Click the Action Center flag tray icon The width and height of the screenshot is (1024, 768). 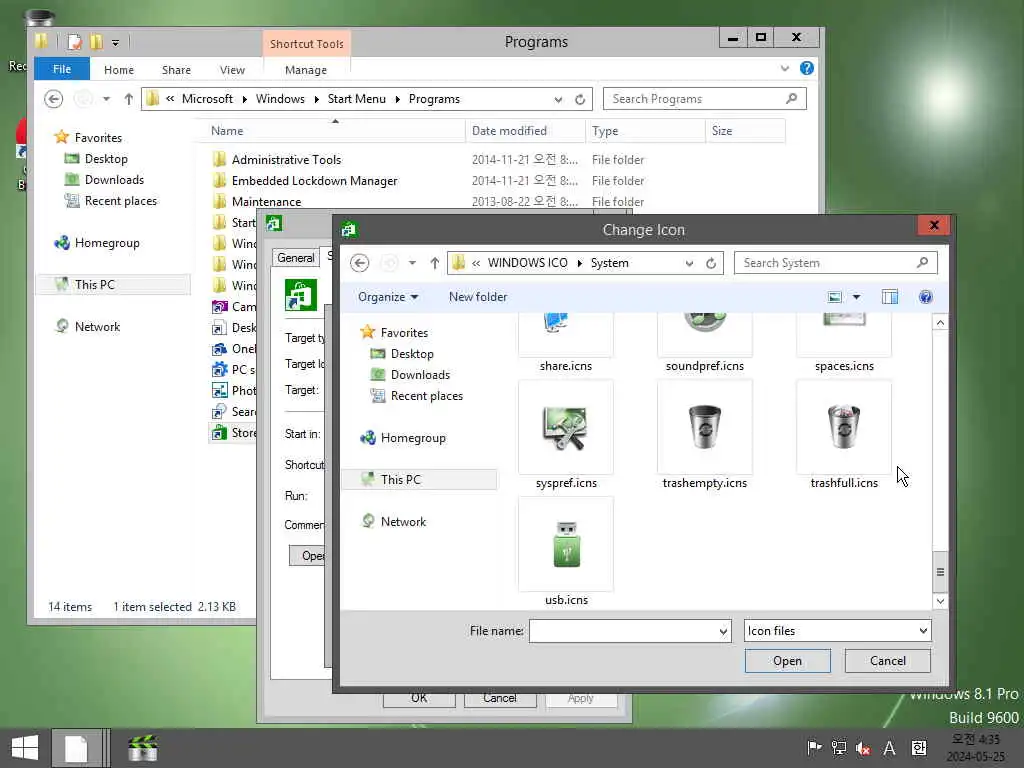coord(814,748)
